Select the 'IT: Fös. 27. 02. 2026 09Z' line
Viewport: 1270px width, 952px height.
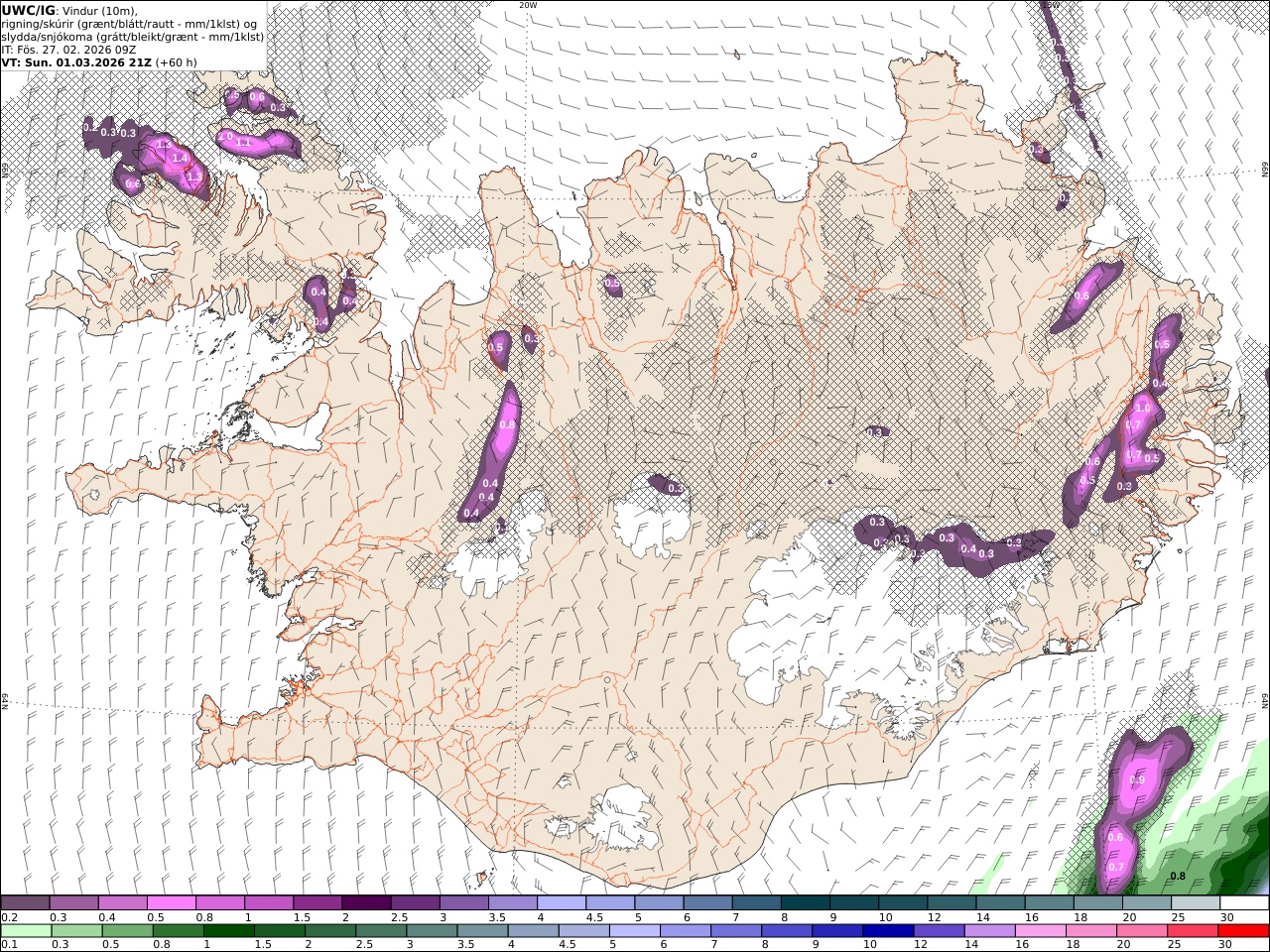click(68, 49)
